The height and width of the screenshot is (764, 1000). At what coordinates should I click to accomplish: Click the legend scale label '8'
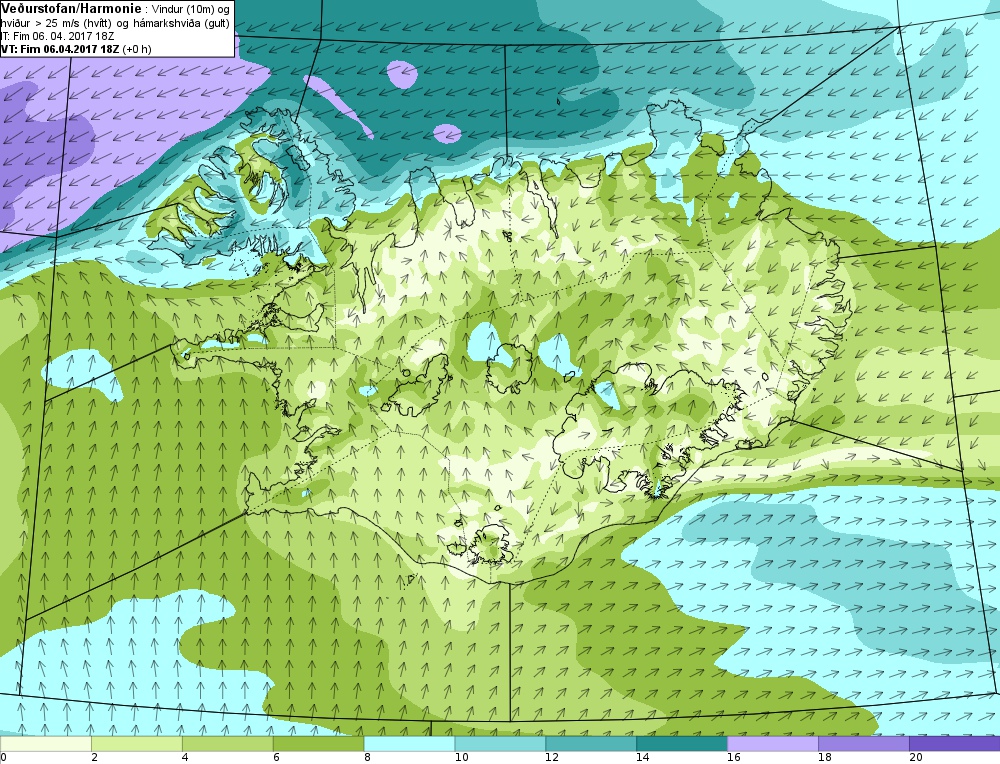coord(367,757)
